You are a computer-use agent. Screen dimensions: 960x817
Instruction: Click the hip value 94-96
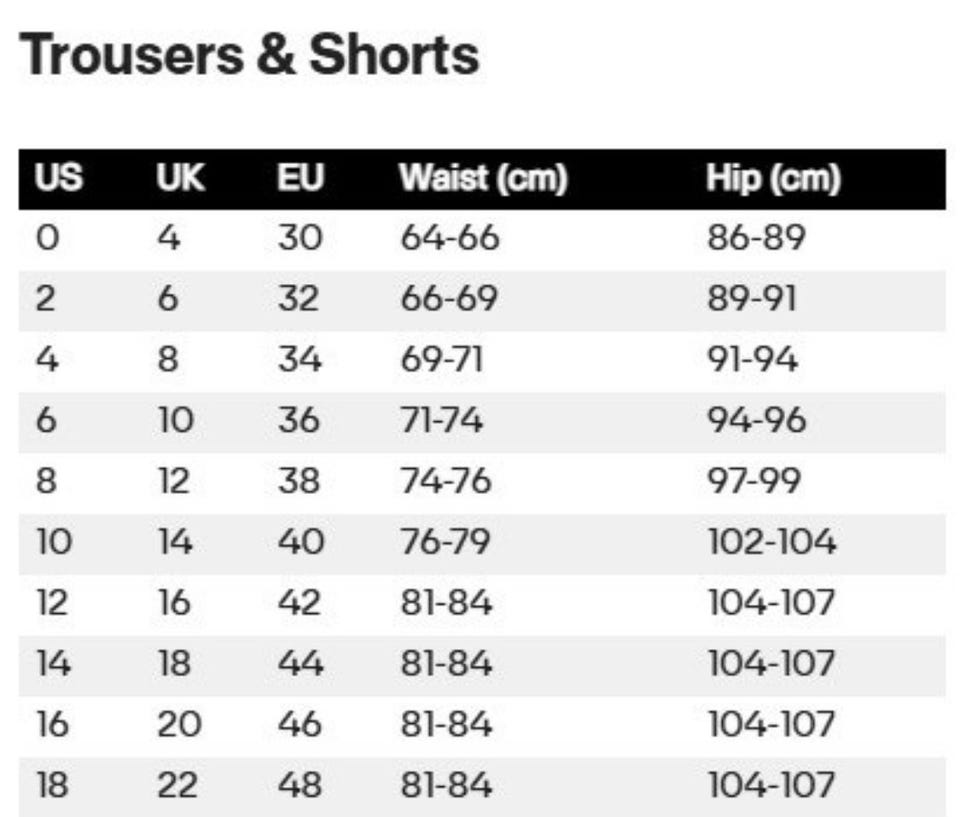757,421
